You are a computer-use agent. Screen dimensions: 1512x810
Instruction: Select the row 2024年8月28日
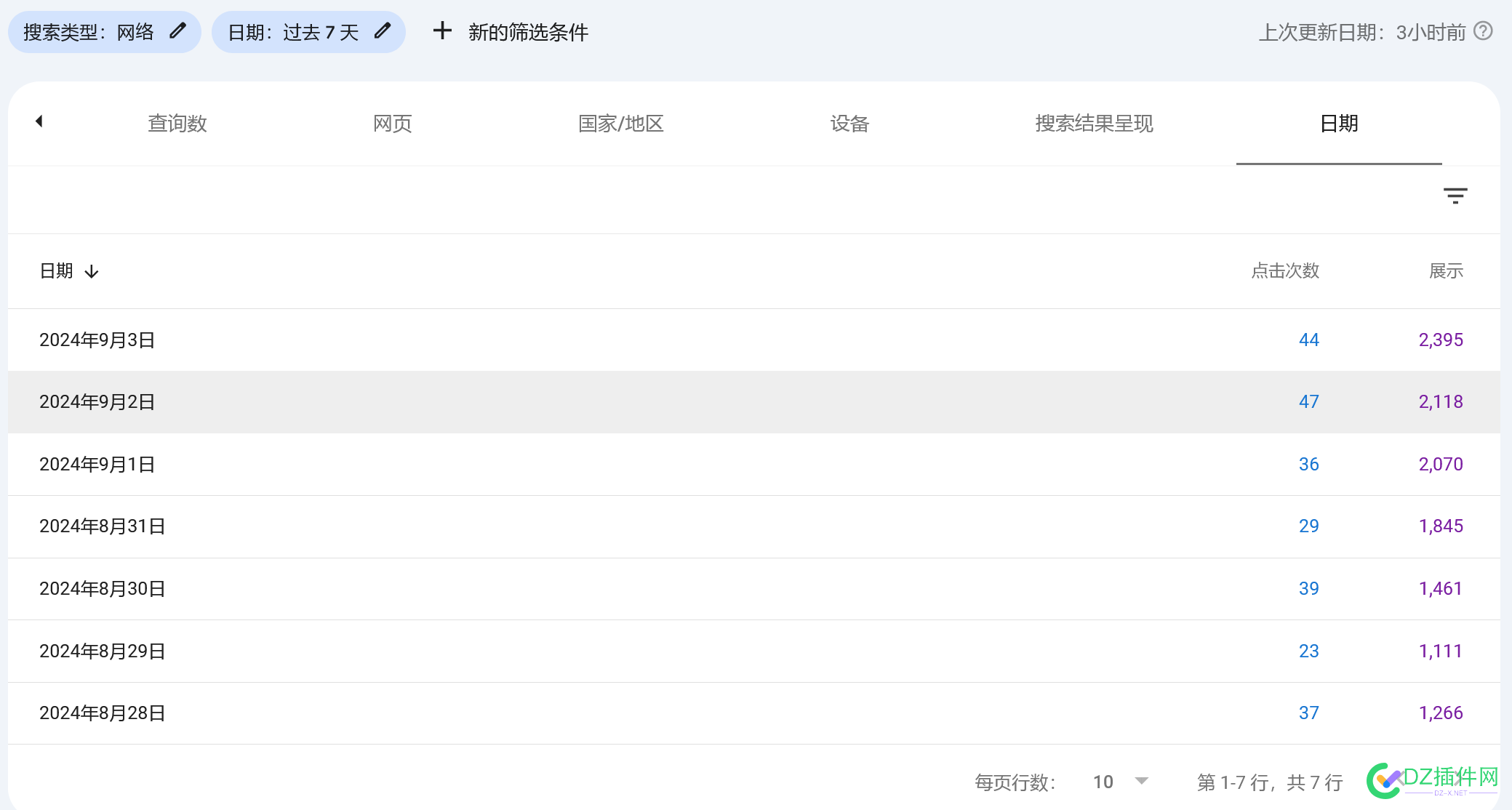[754, 713]
